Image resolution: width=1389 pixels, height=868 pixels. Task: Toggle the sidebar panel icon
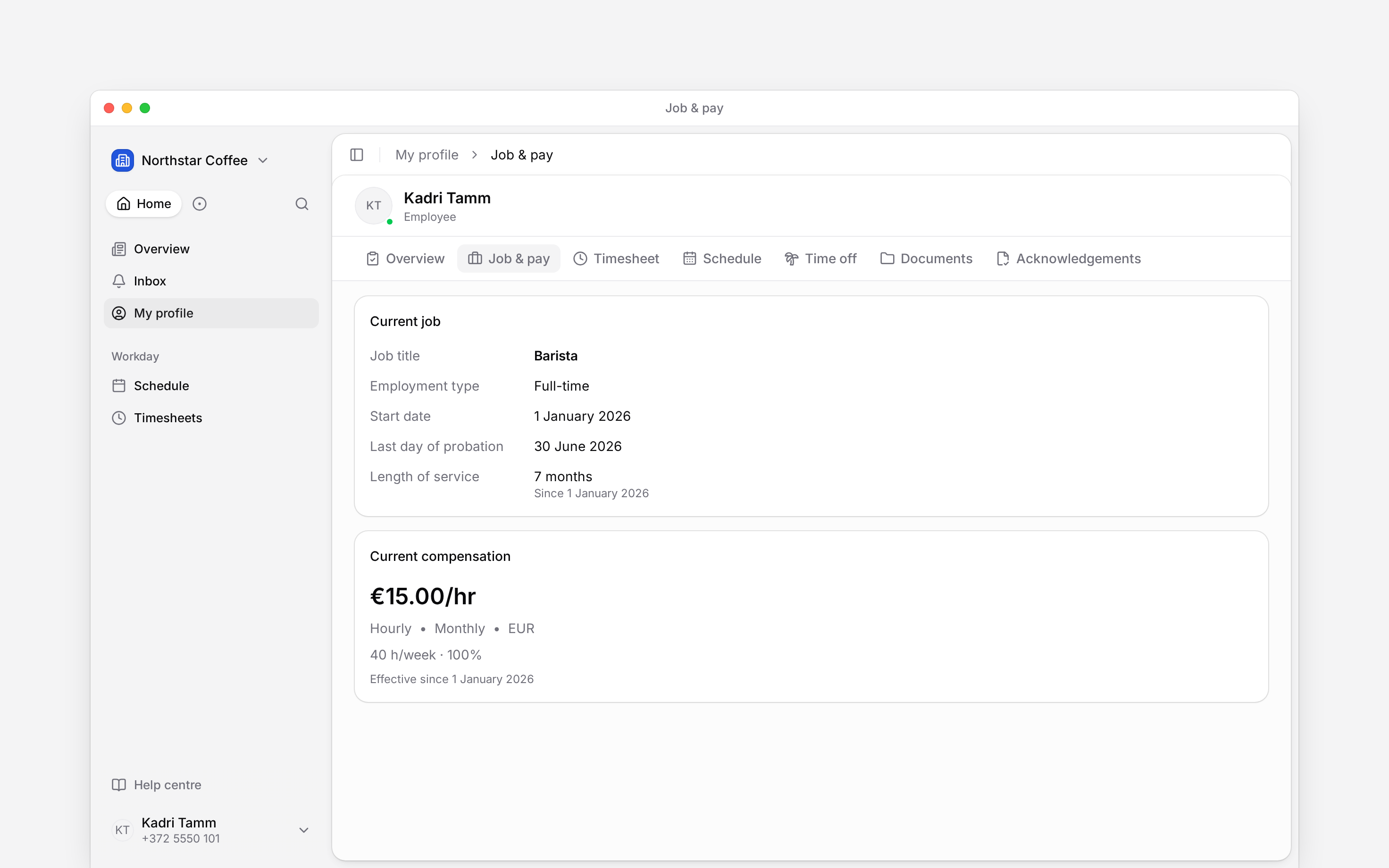[356, 155]
